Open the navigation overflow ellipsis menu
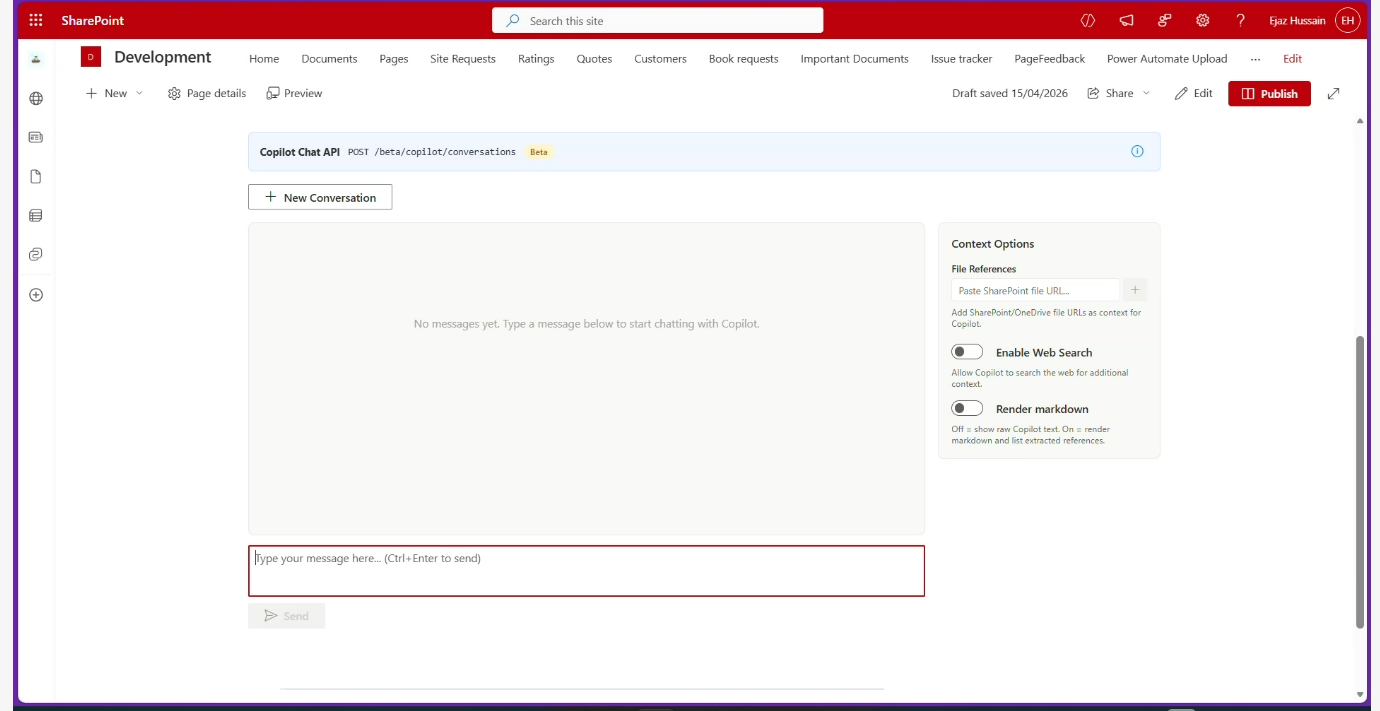The height and width of the screenshot is (711, 1380). point(1255,59)
